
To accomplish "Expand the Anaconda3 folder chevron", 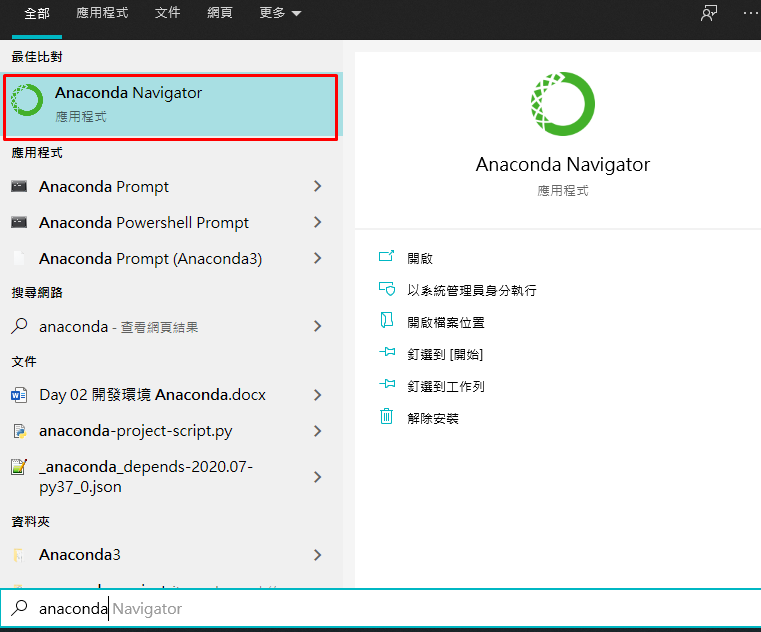I will coord(317,555).
